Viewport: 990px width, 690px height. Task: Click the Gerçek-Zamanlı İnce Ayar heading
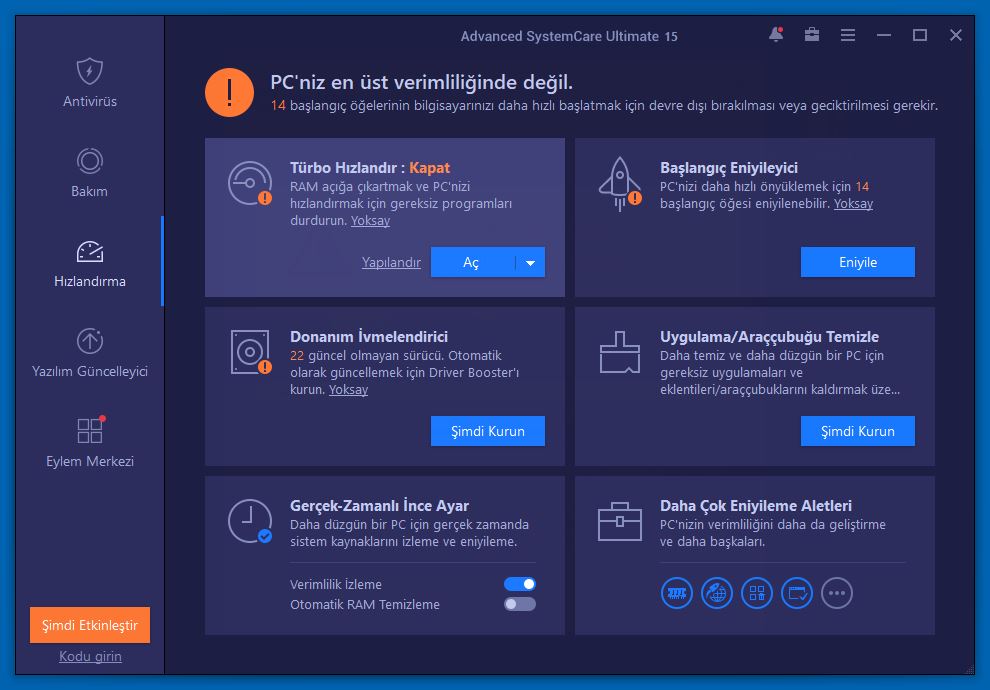(x=379, y=506)
